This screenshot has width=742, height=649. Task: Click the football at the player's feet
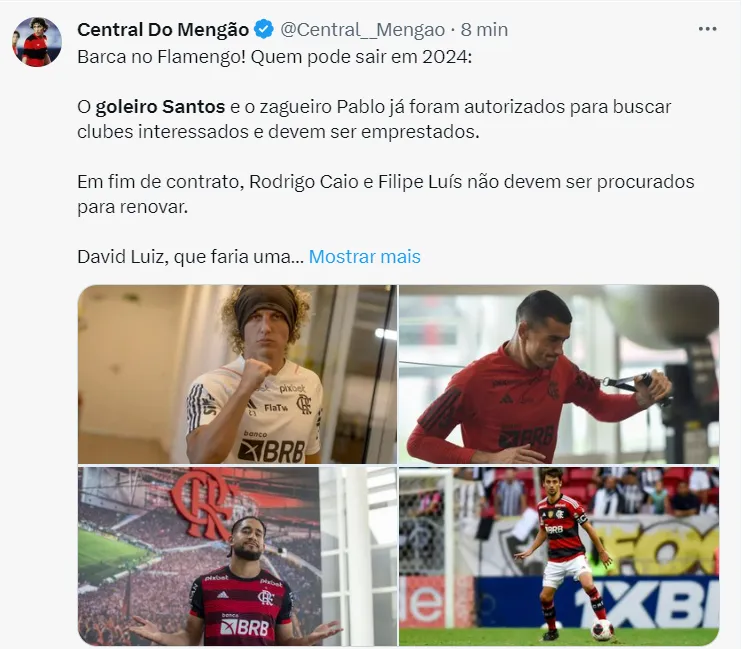(x=603, y=630)
